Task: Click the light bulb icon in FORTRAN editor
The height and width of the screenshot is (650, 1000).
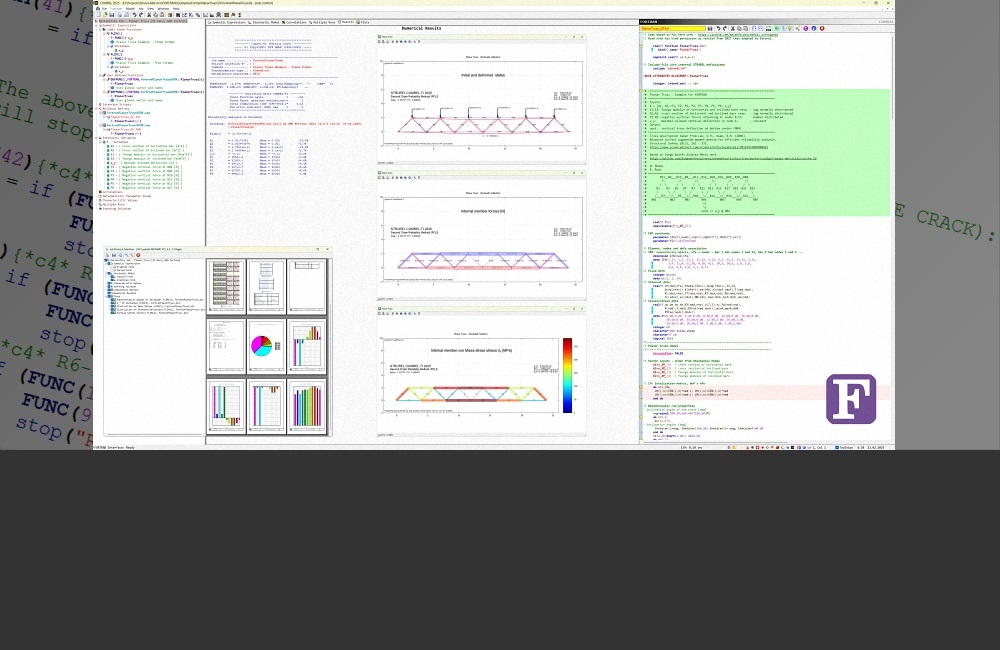Action: coord(790,29)
